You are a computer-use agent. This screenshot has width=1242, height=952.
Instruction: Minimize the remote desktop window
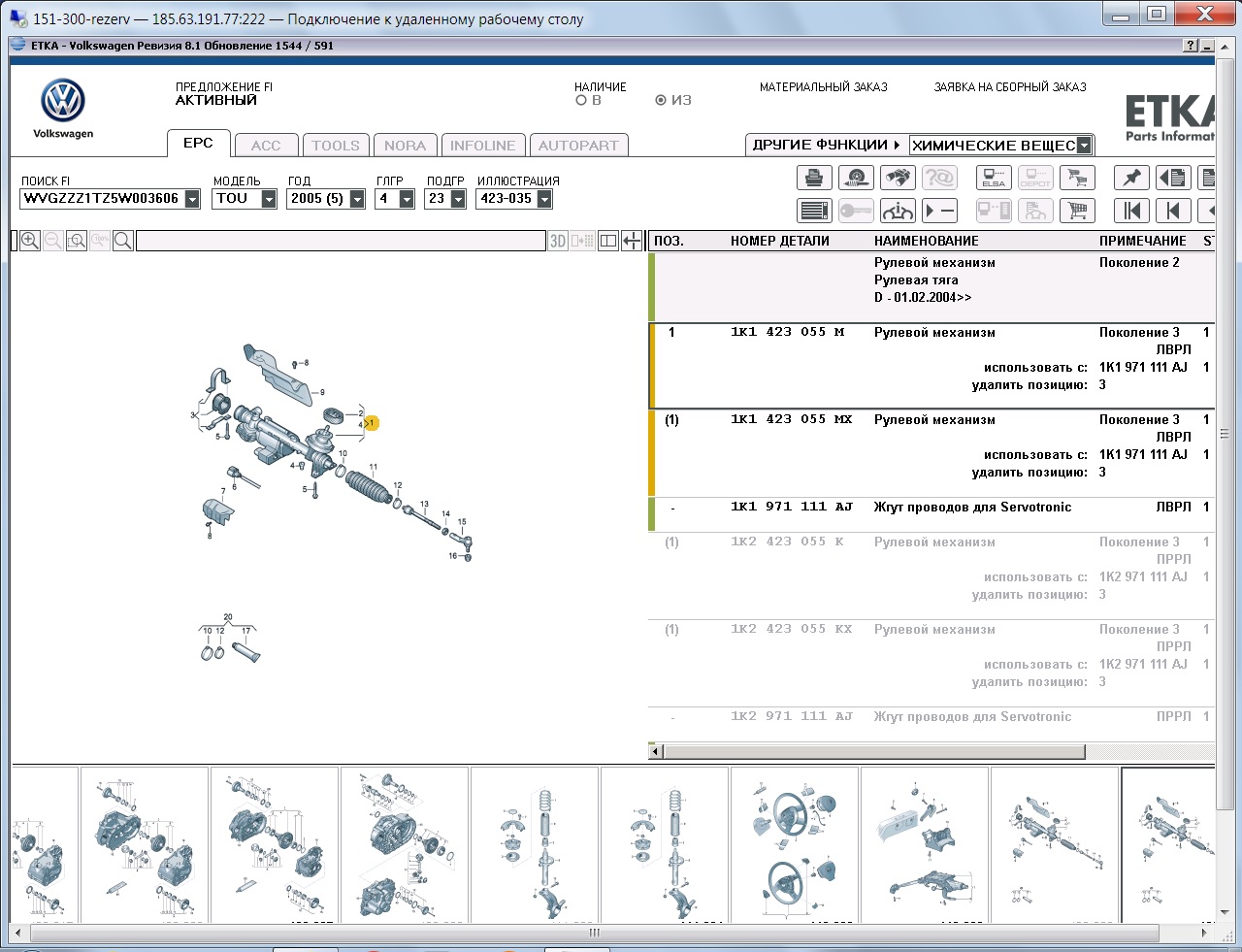coord(1123,15)
